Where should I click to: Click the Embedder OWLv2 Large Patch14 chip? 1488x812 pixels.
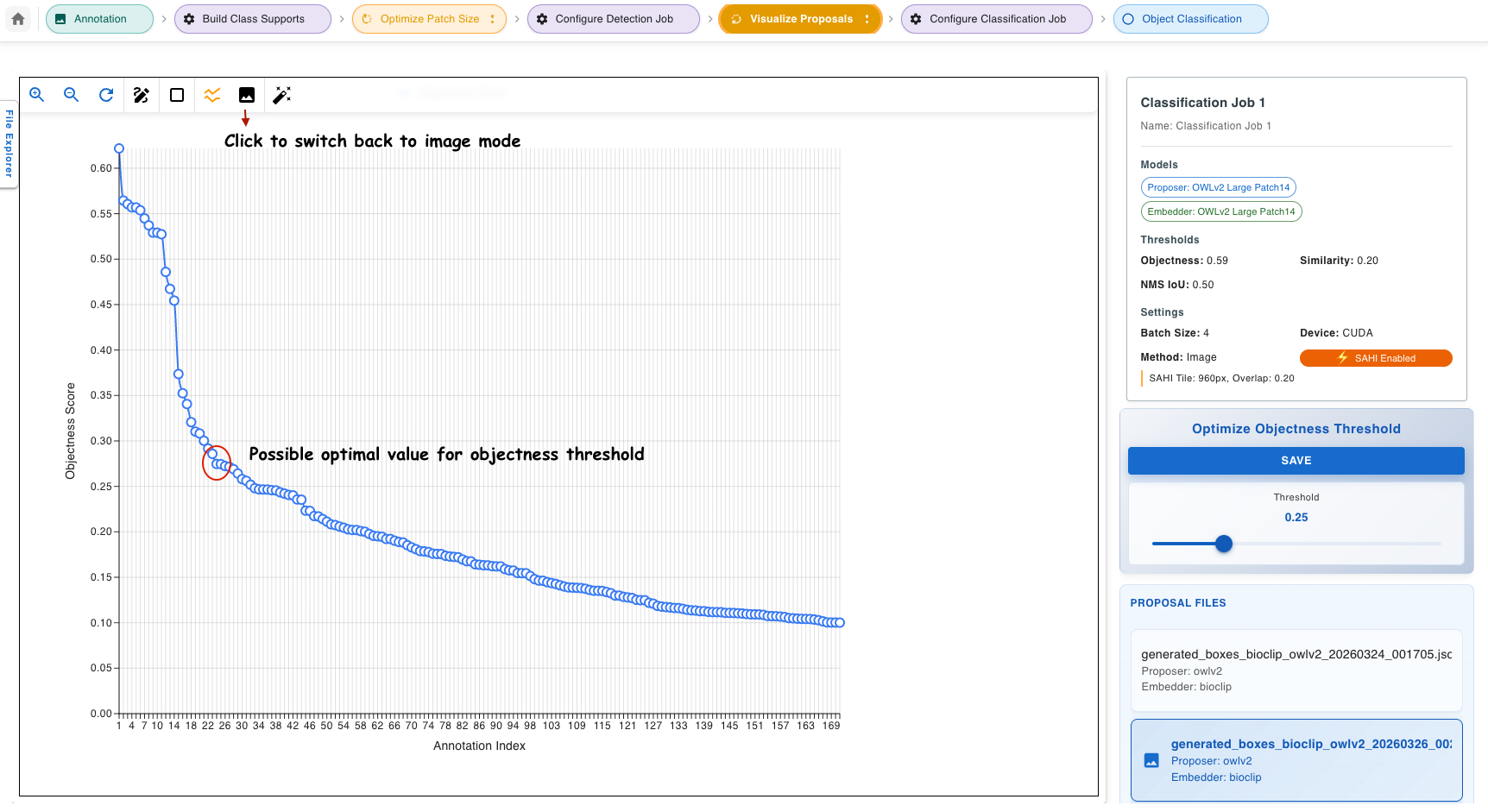point(1221,211)
